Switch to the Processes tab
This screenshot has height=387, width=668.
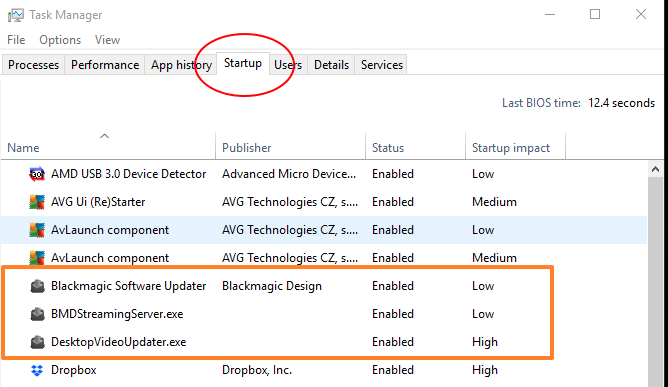coord(33,65)
